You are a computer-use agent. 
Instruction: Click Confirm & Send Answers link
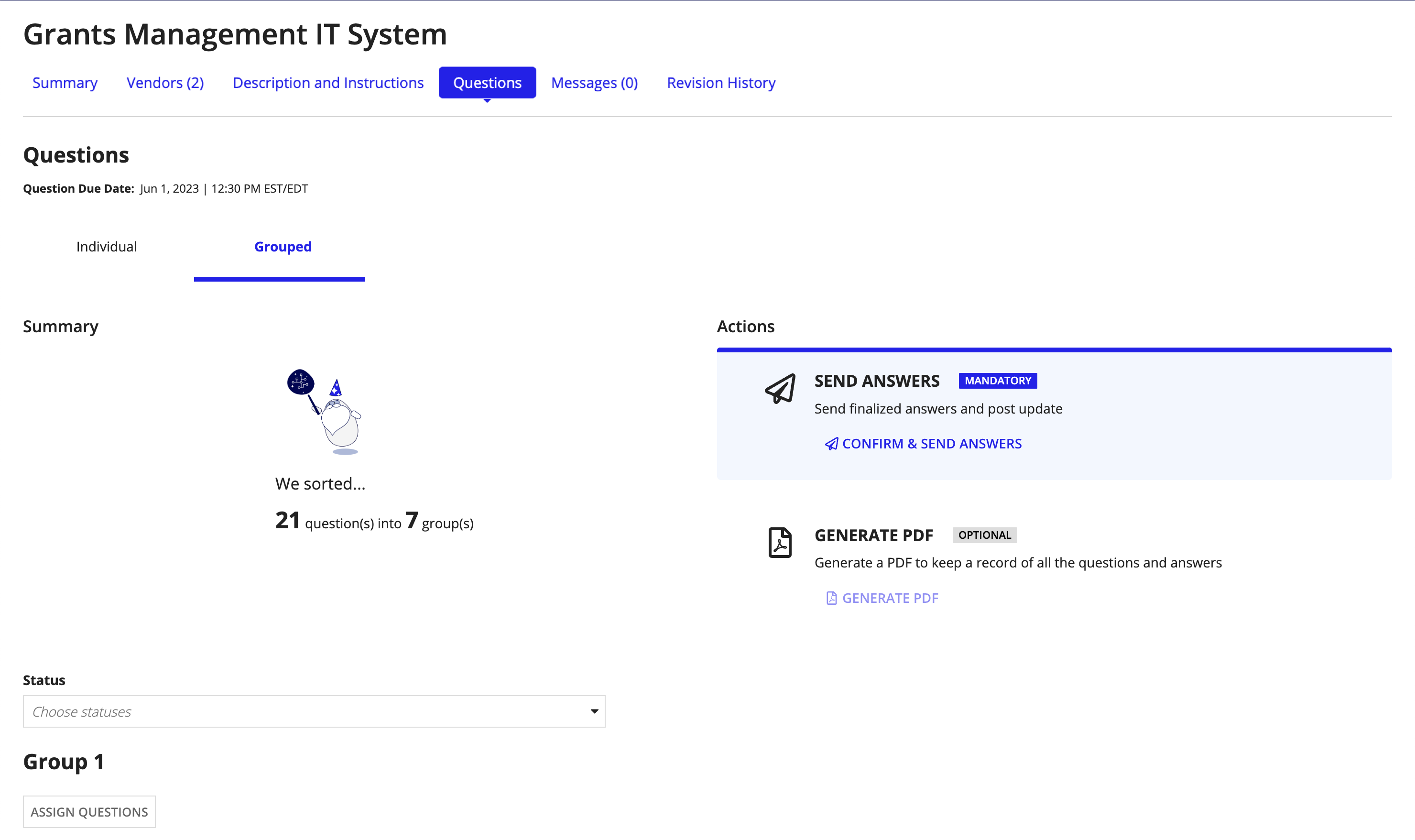point(923,444)
